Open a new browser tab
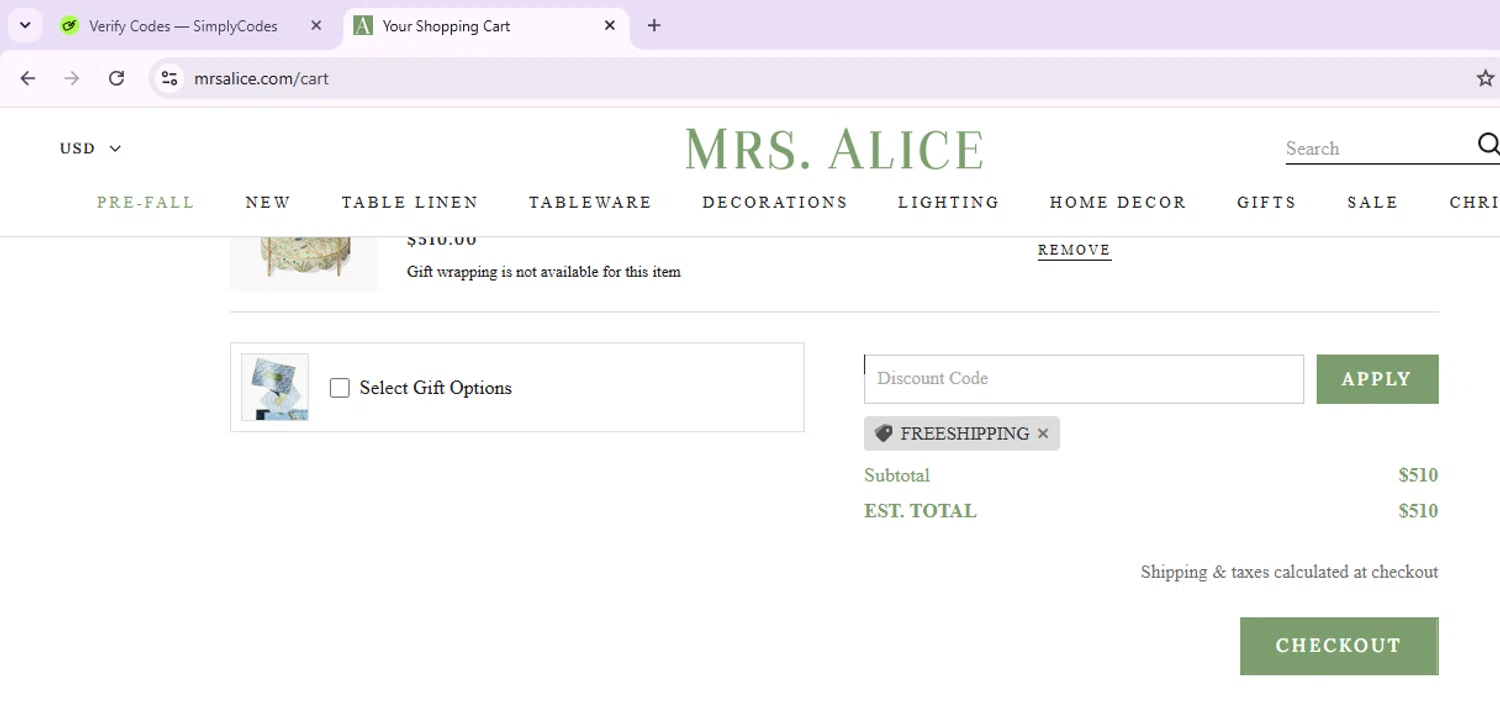1500x708 pixels. point(654,26)
